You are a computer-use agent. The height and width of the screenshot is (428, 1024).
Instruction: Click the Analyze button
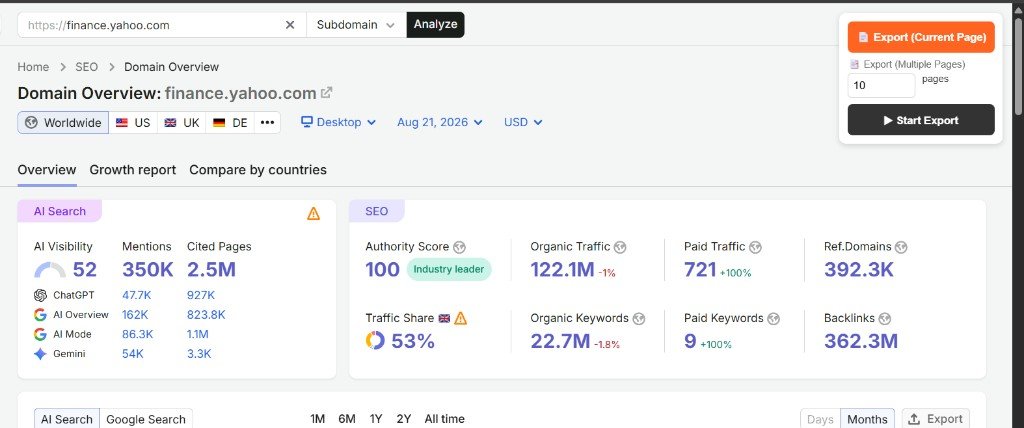click(436, 25)
